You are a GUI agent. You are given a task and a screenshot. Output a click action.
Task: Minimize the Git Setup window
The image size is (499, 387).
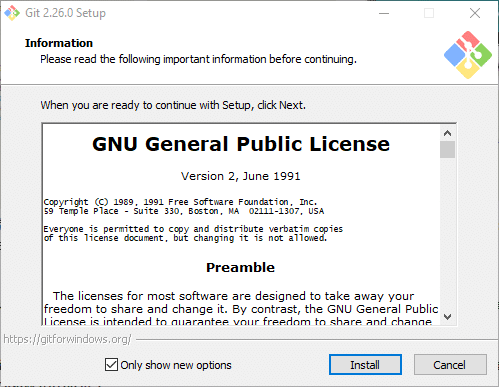click(384, 13)
